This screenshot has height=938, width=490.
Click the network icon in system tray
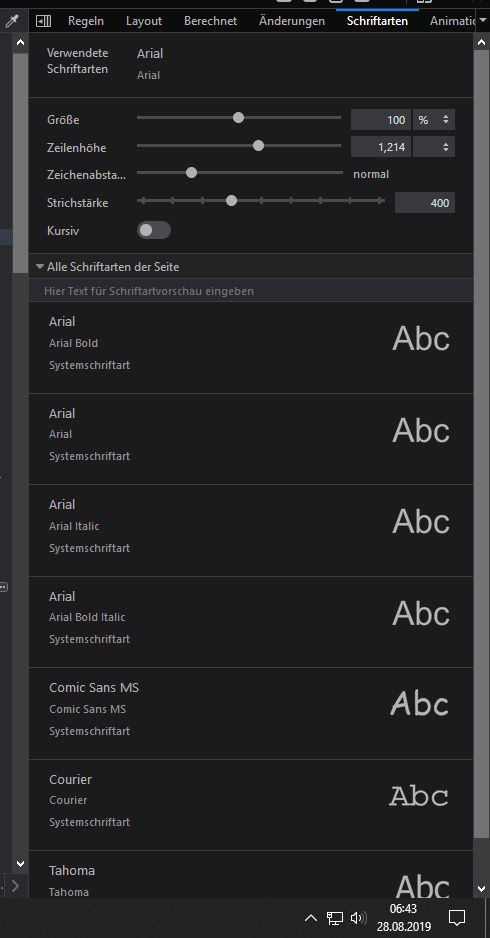point(335,918)
